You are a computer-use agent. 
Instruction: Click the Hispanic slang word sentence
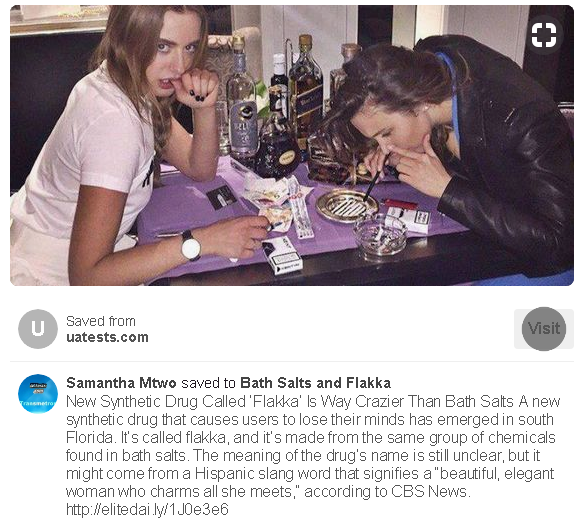click(x=310, y=474)
